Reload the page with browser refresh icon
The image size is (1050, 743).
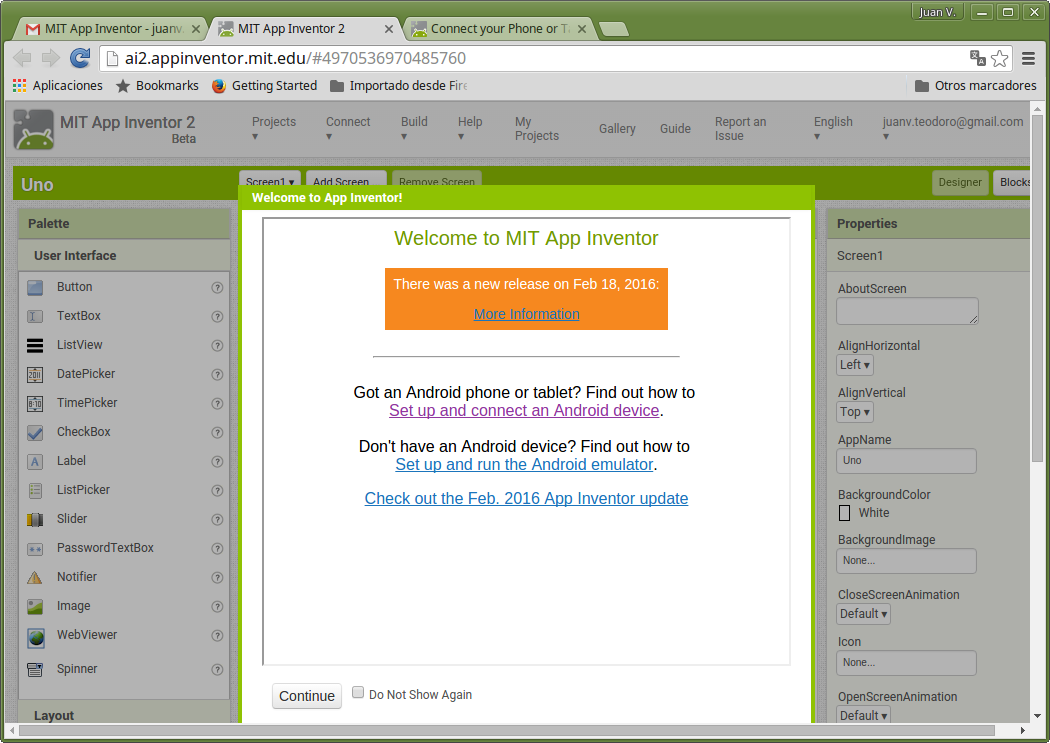(80, 58)
